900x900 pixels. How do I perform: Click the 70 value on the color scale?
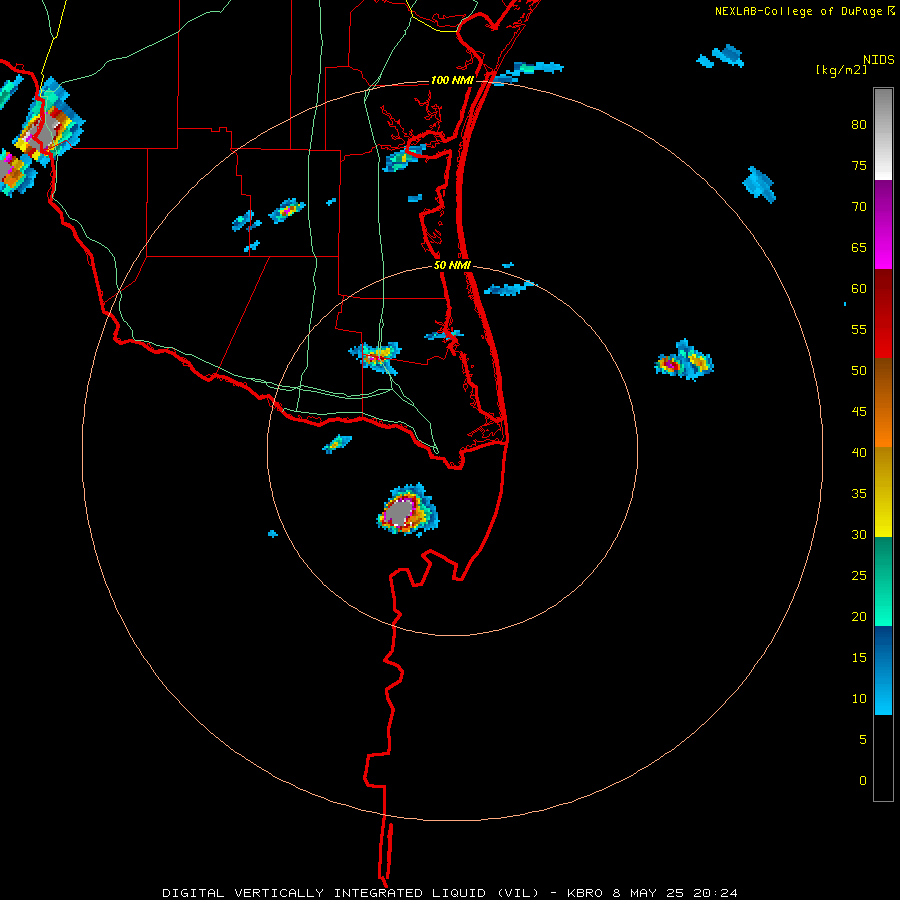click(x=859, y=207)
